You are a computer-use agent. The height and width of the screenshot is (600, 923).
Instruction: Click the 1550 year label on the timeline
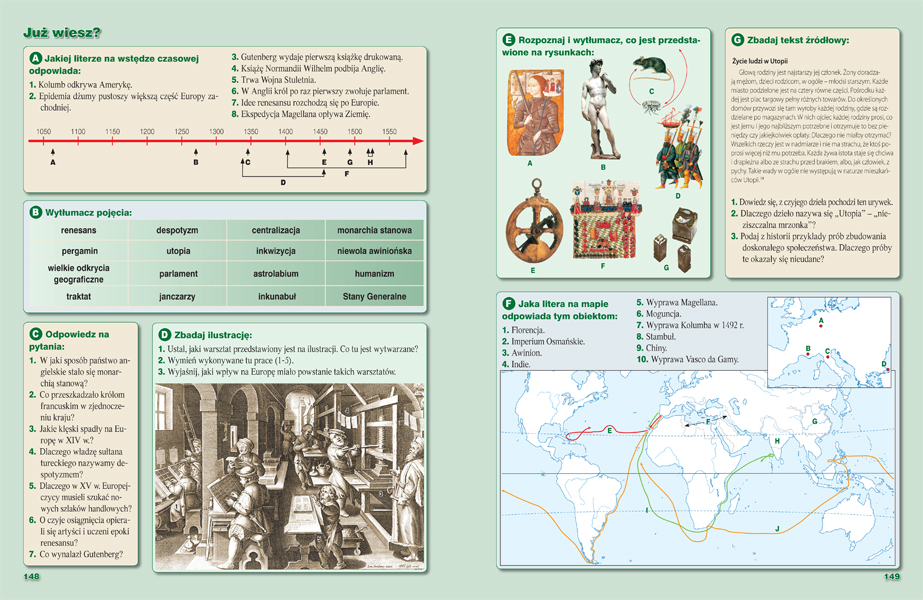[389, 131]
